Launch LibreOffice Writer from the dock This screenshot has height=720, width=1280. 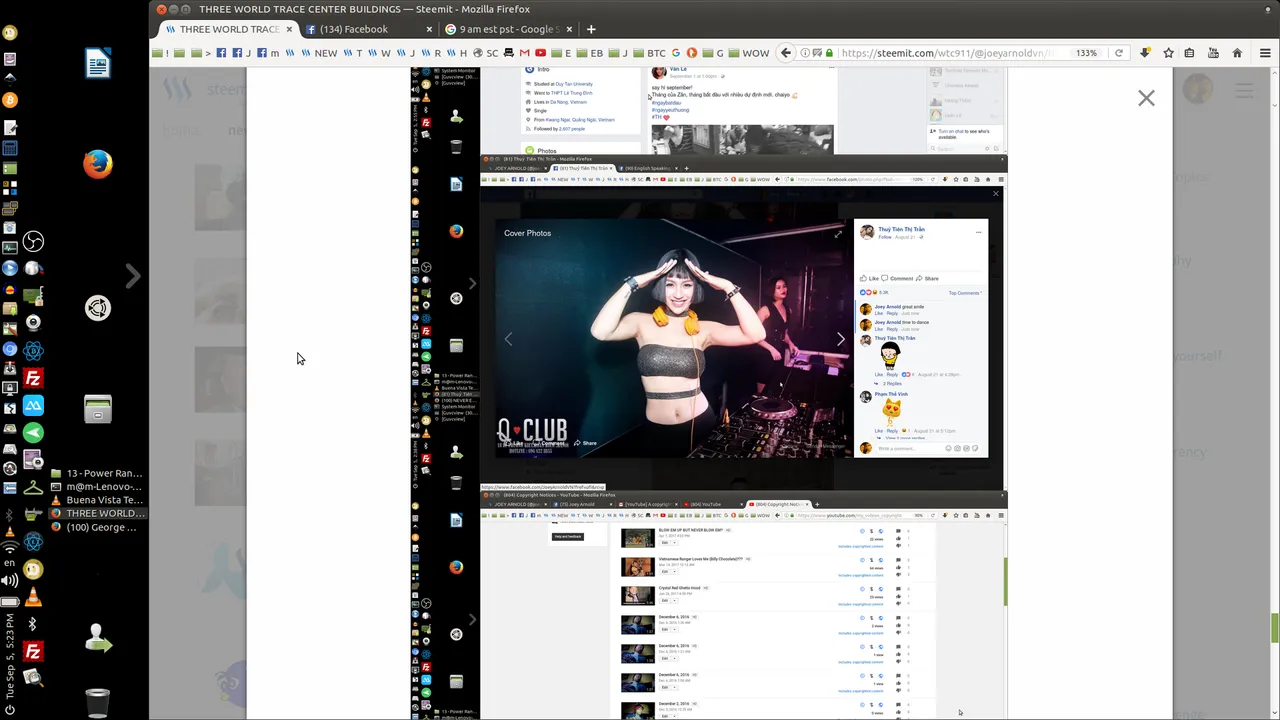pyautogui.click(x=98, y=65)
